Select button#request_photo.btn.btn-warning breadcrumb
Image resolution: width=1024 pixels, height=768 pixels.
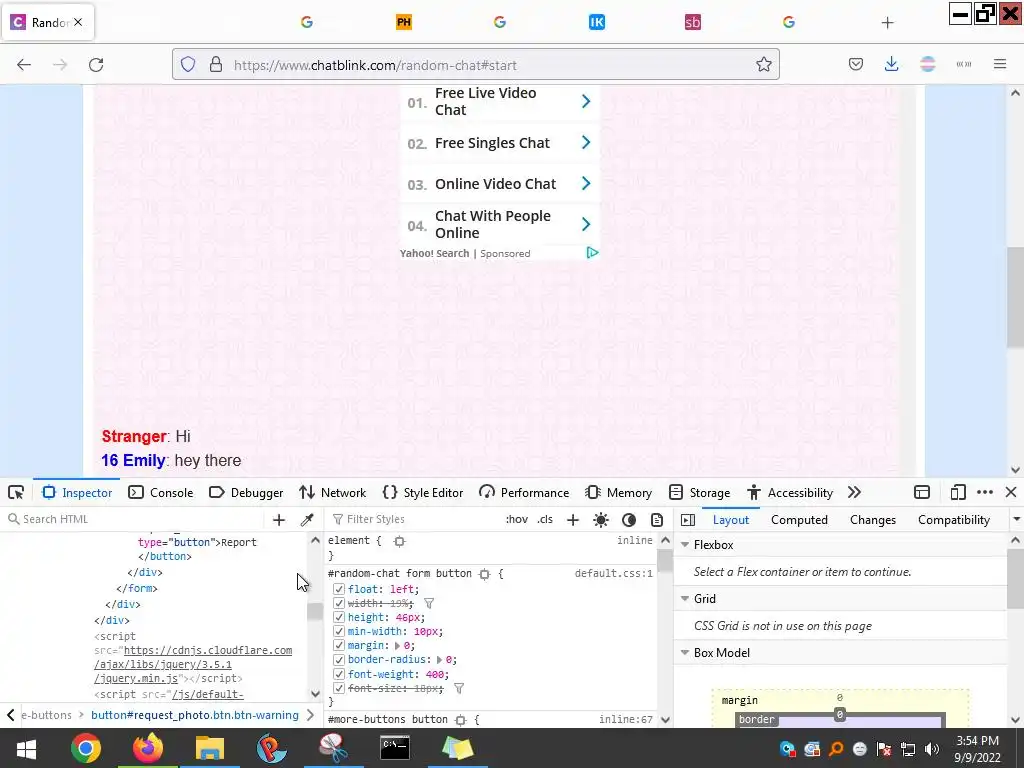[195, 715]
